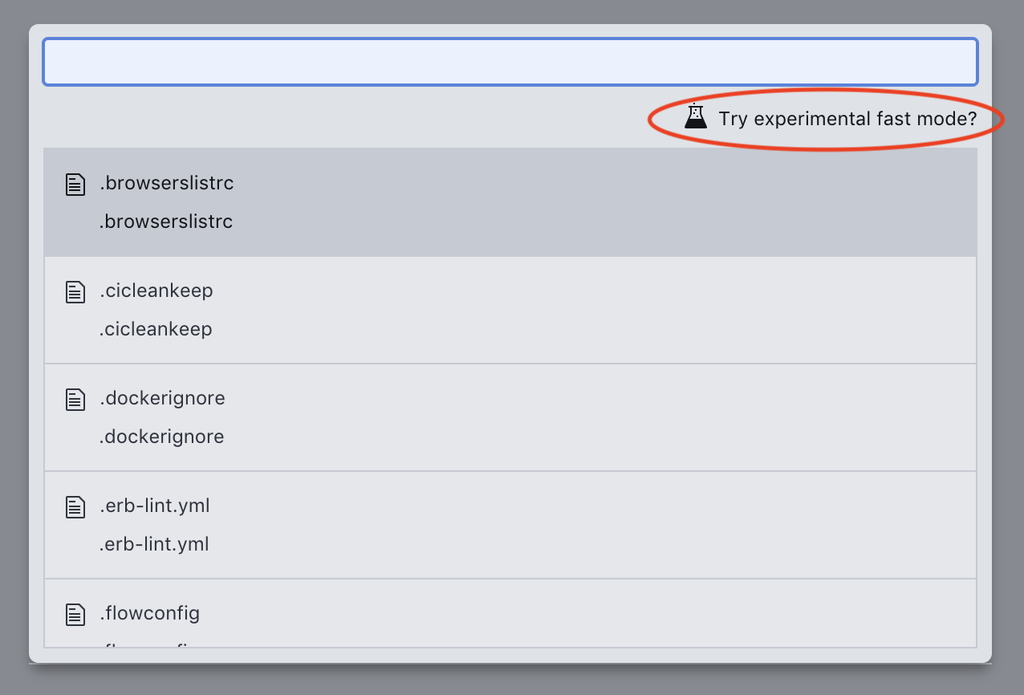Click the .browserslistrc path subtitle
This screenshot has width=1024, height=695.
tap(166, 222)
